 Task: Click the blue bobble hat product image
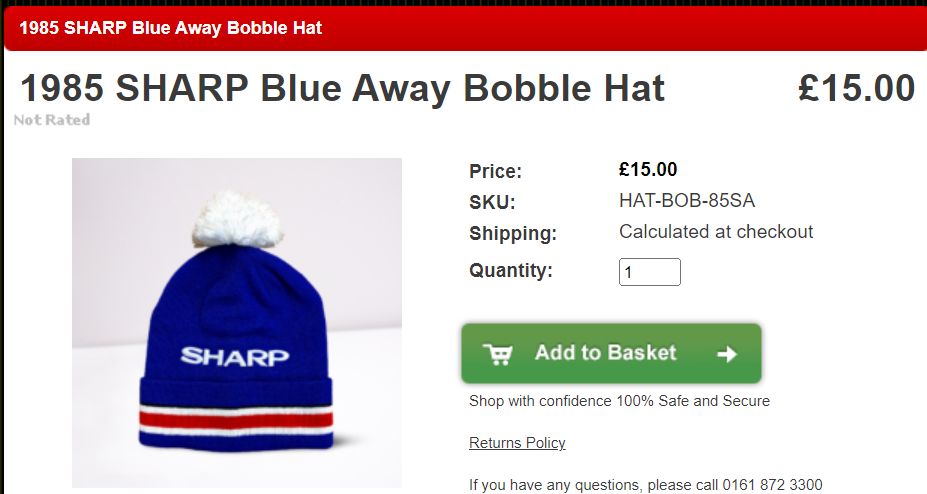pos(237,323)
